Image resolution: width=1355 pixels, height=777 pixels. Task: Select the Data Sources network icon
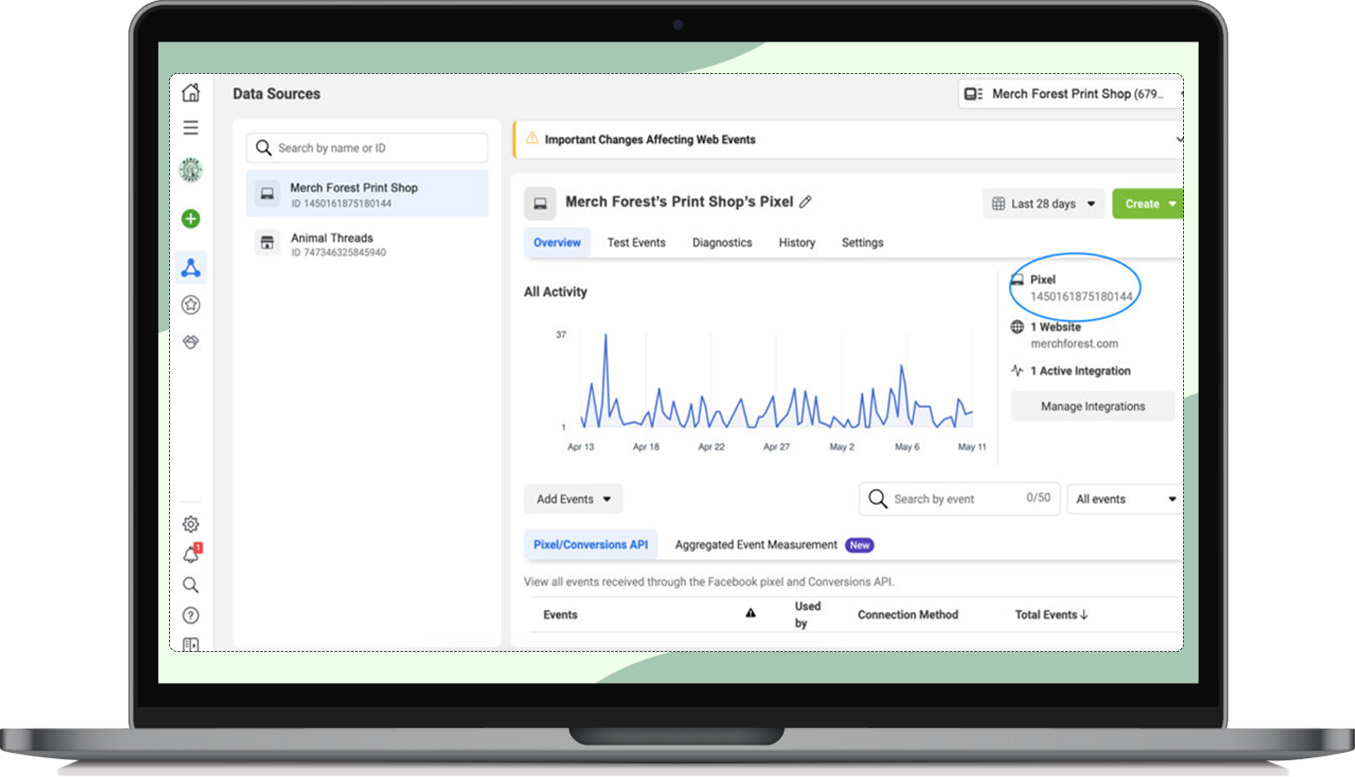(x=191, y=268)
